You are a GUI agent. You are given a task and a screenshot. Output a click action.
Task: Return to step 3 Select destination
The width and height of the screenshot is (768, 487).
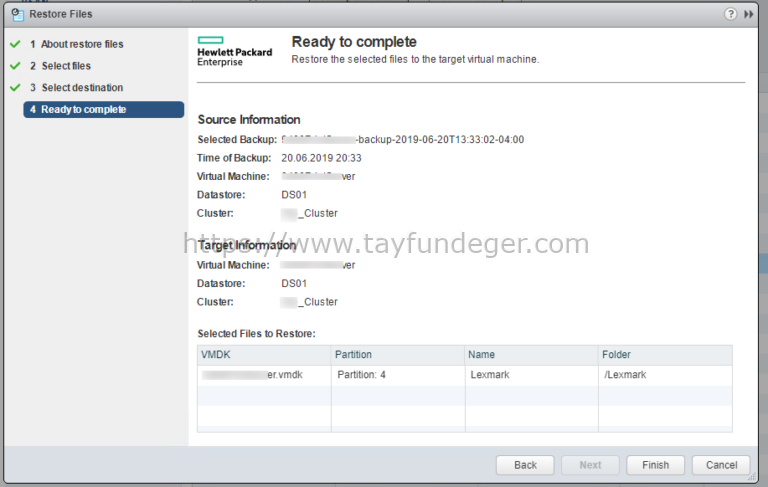[82, 88]
